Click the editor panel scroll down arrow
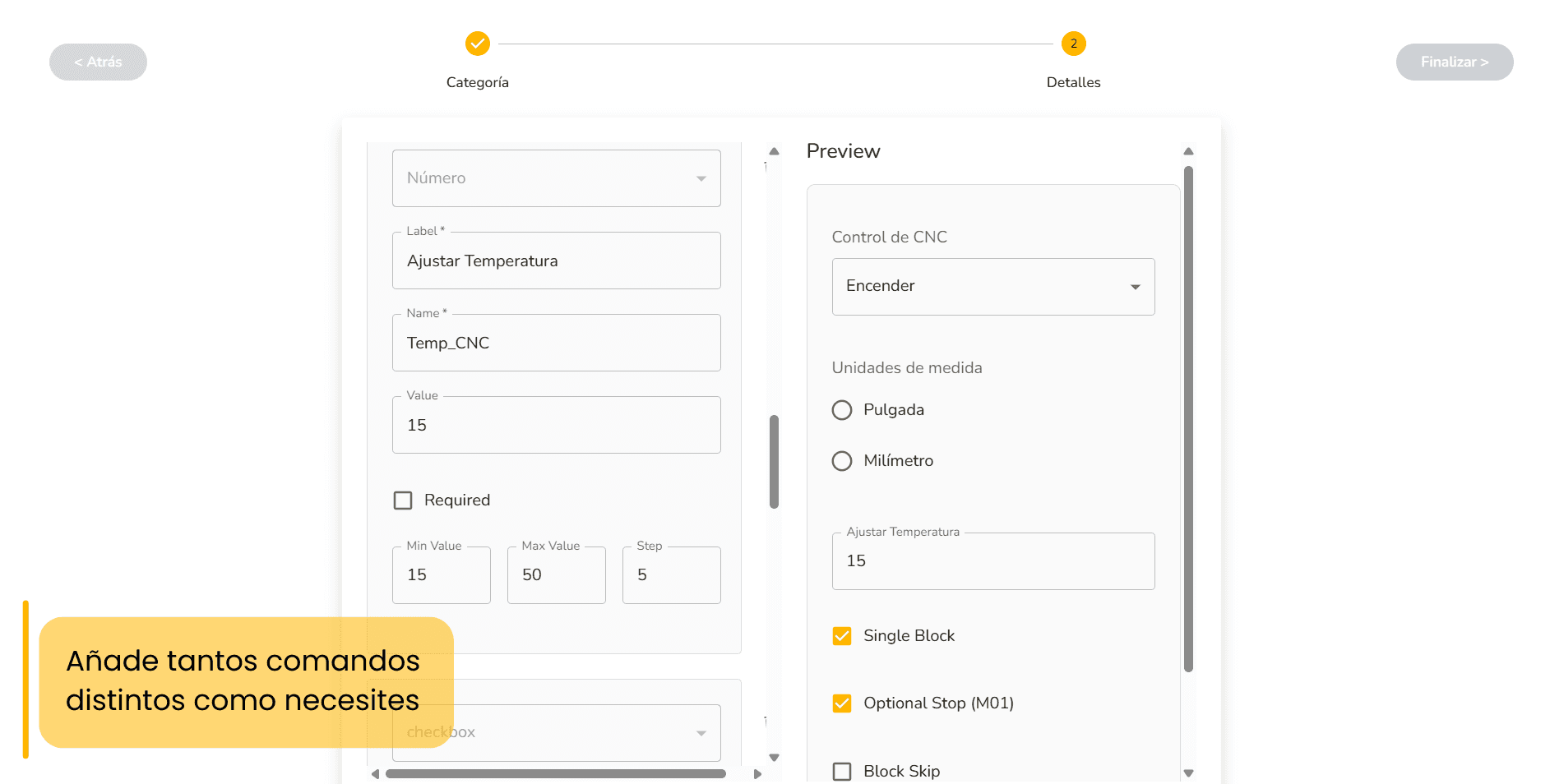The height and width of the screenshot is (784, 1550). click(x=774, y=758)
